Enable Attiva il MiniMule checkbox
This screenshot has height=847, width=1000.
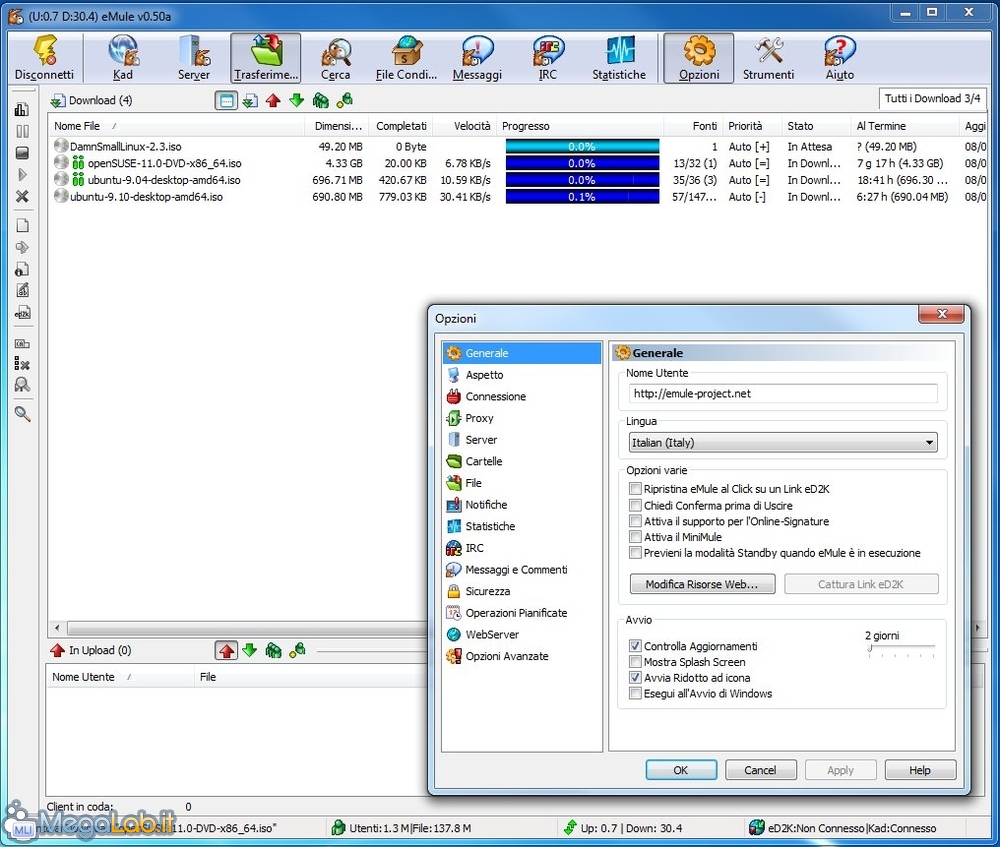(x=635, y=537)
